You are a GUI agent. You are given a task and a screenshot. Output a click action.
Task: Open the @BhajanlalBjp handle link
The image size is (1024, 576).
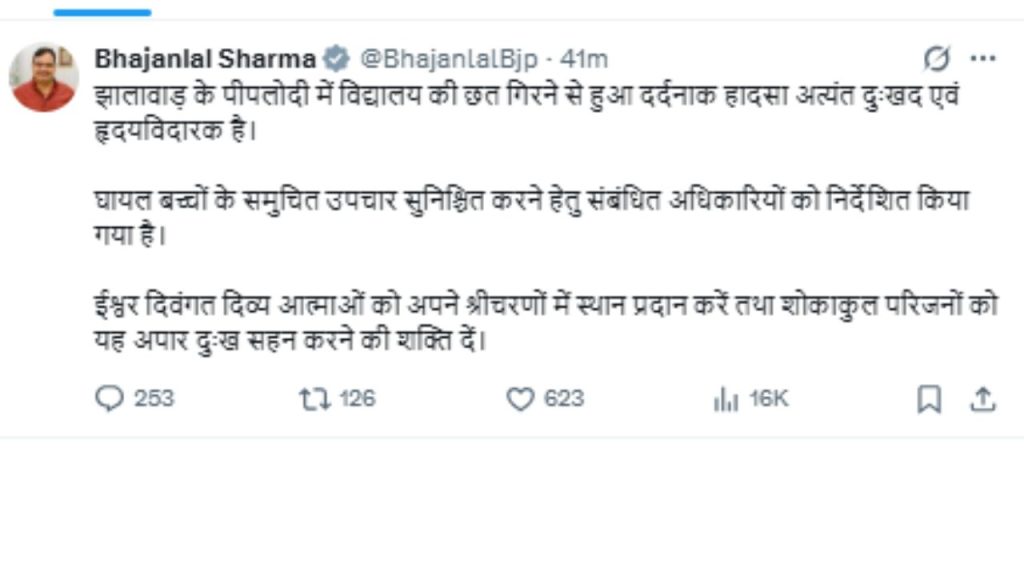(x=447, y=59)
